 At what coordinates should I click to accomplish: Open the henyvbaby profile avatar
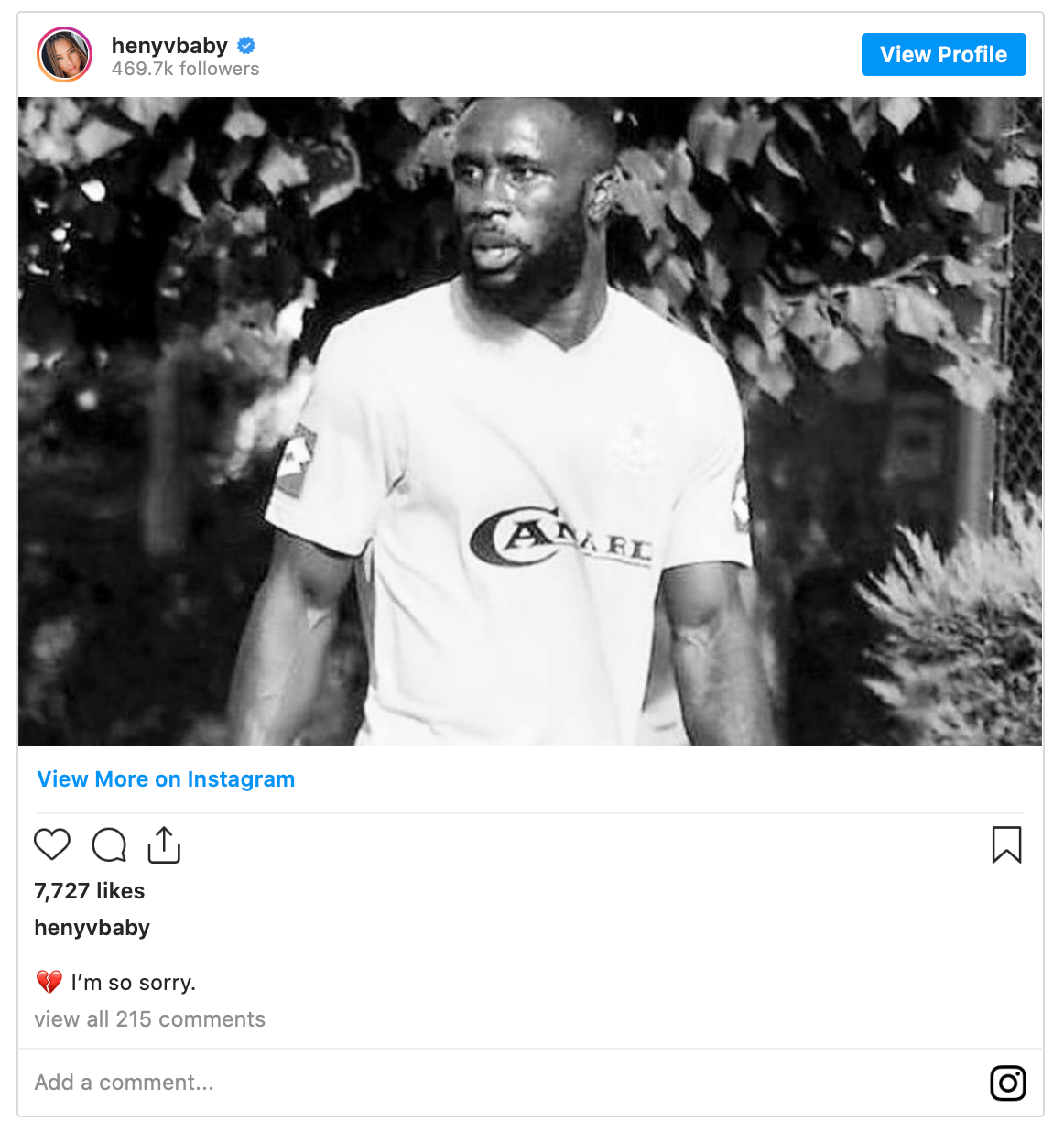click(x=64, y=55)
